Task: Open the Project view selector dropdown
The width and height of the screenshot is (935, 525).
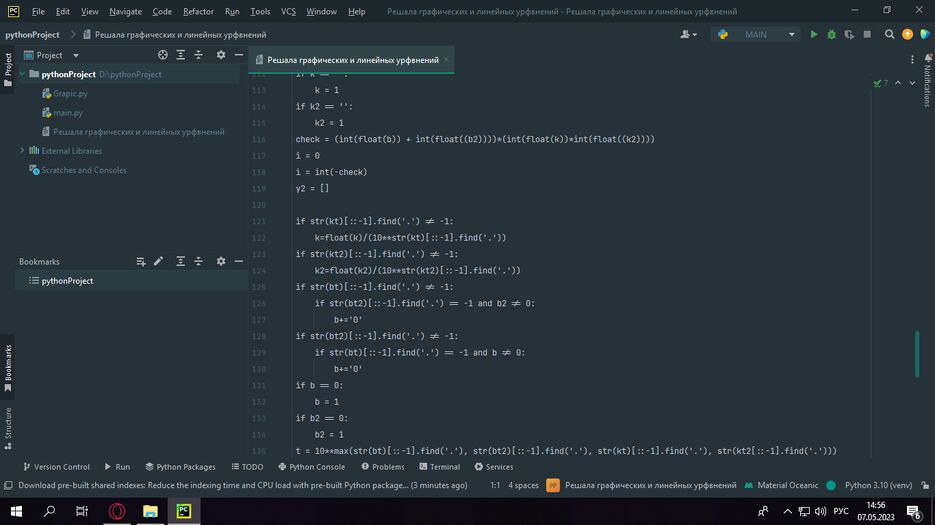Action: pyautogui.click(x=49, y=55)
